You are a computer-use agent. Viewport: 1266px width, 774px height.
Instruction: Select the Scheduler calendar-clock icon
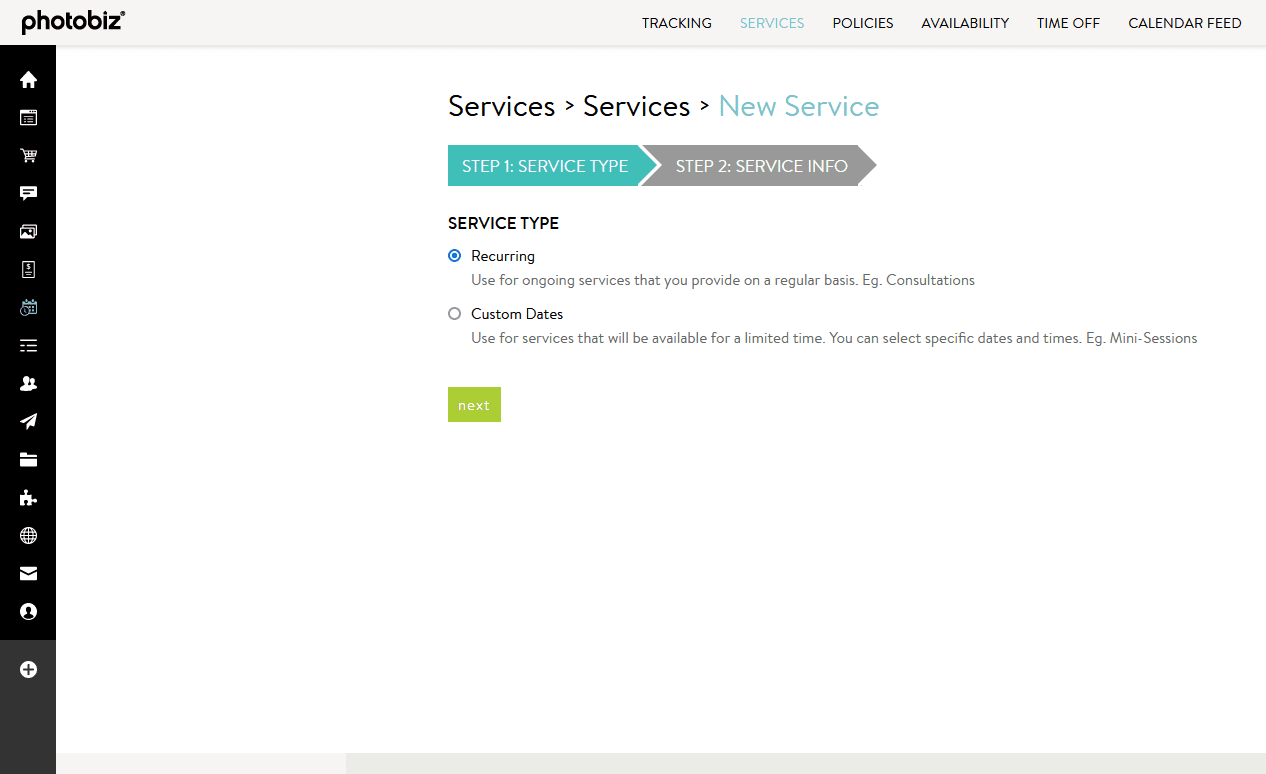pos(28,307)
